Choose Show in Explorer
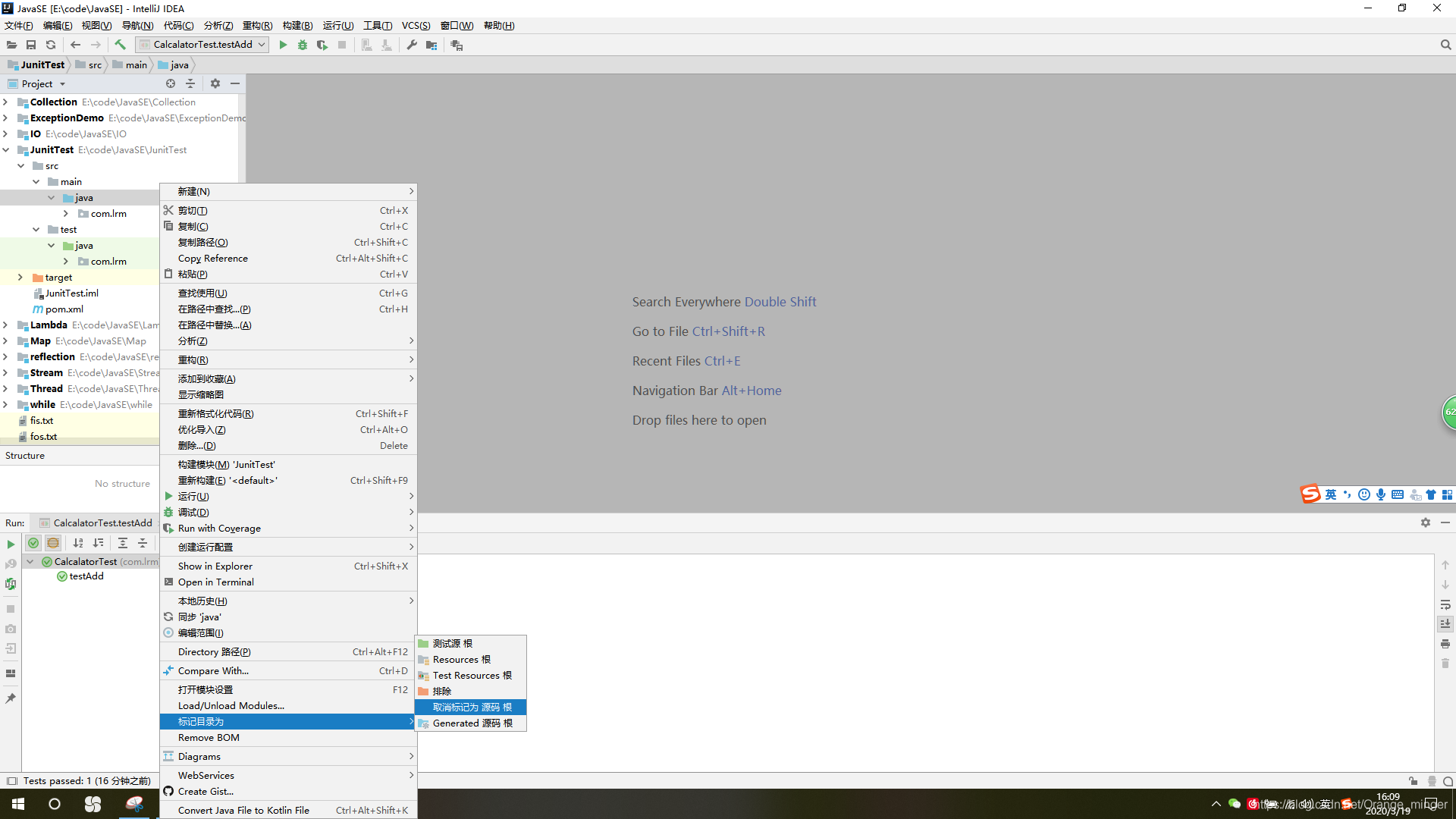The height and width of the screenshot is (819, 1456). [288, 566]
